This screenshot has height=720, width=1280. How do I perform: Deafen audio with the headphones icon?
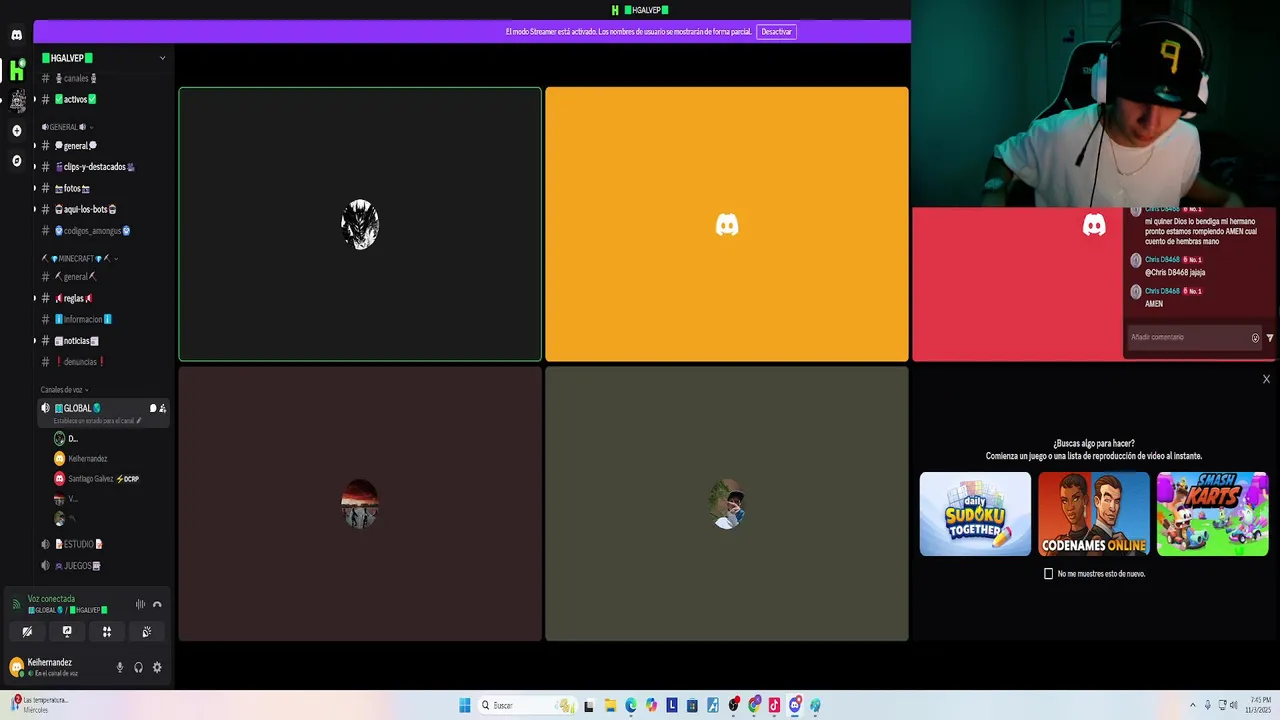tap(138, 667)
